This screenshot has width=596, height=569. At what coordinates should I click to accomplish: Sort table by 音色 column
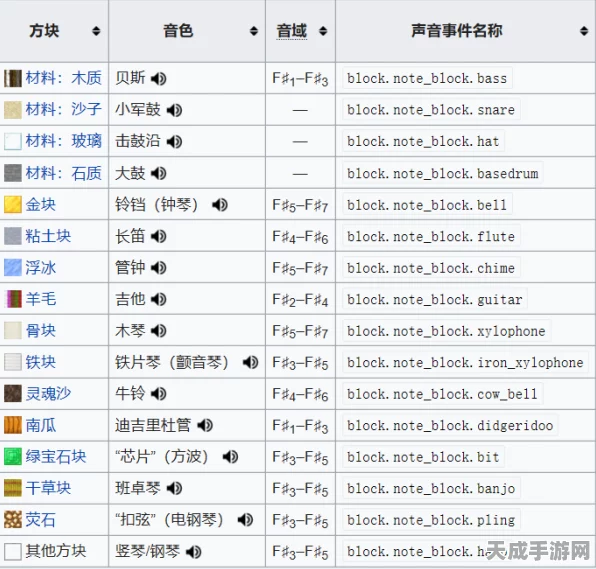pos(254,31)
